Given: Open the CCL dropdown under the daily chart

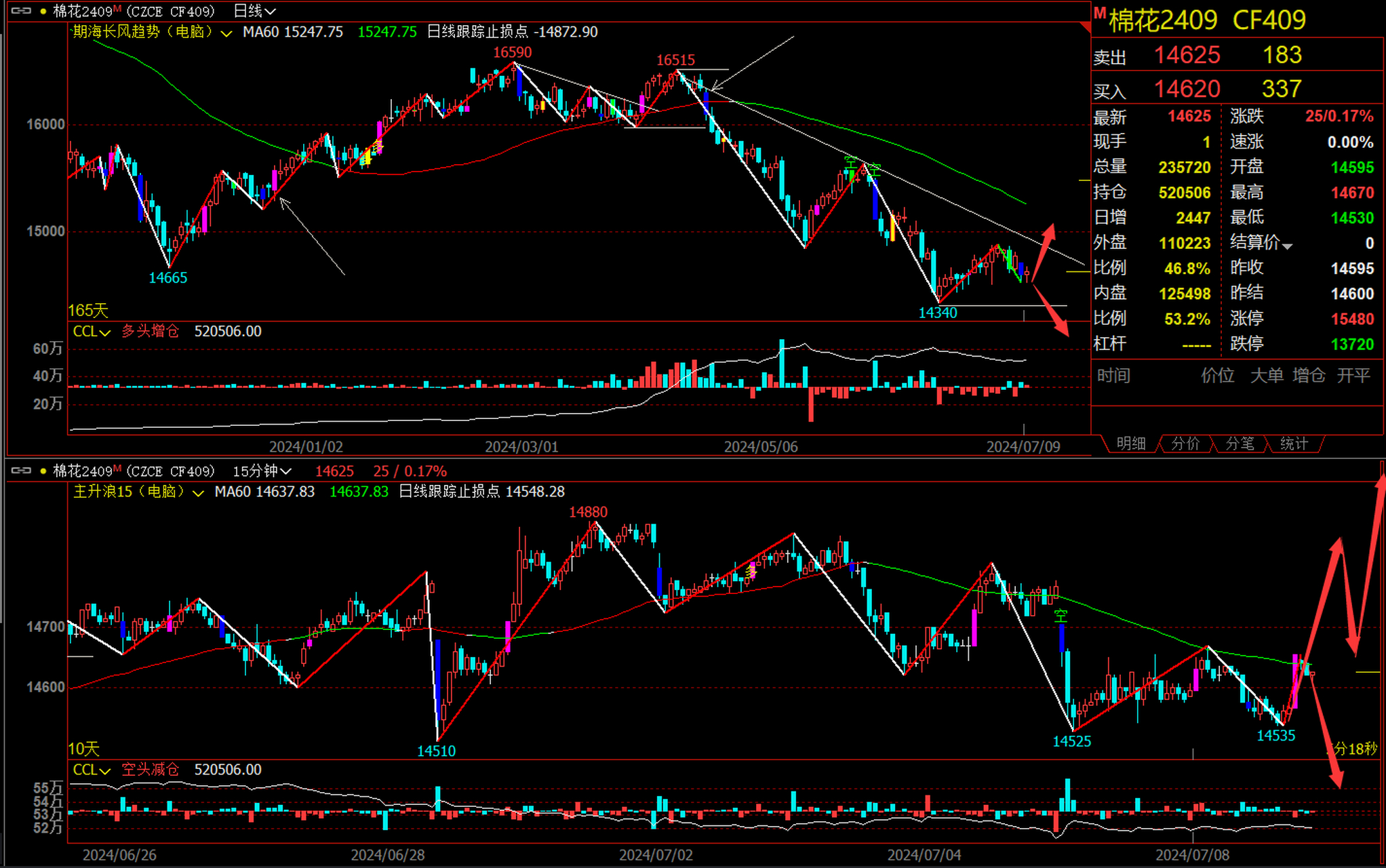Looking at the screenshot, I should pos(92,332).
